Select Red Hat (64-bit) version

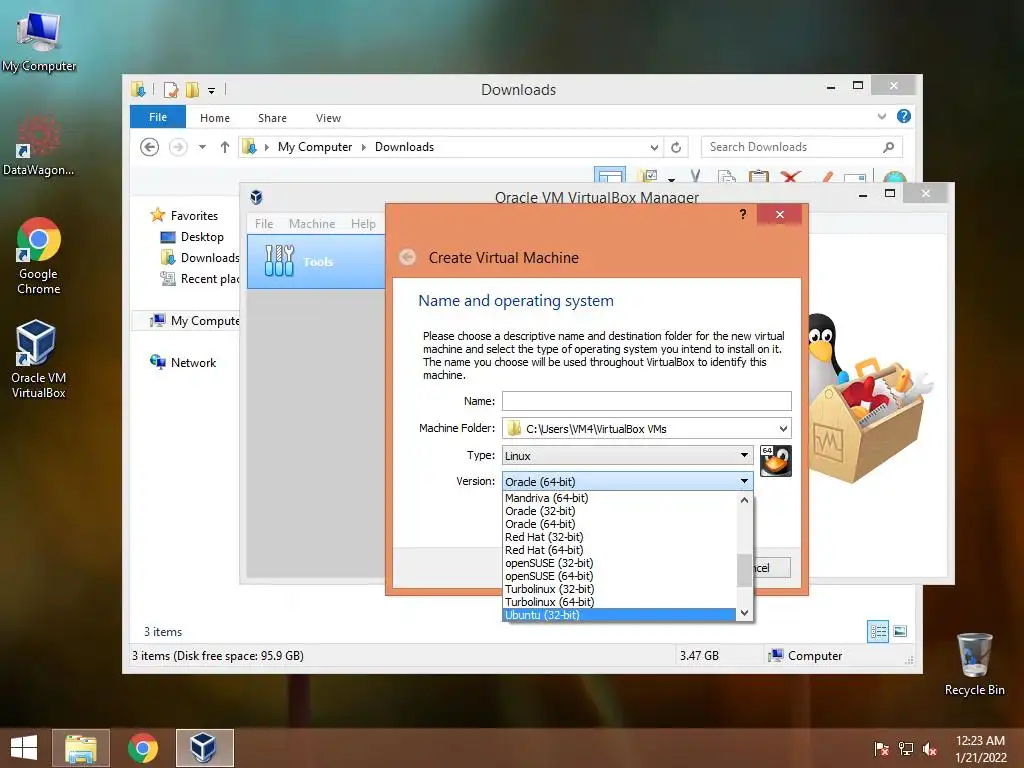pyautogui.click(x=619, y=550)
